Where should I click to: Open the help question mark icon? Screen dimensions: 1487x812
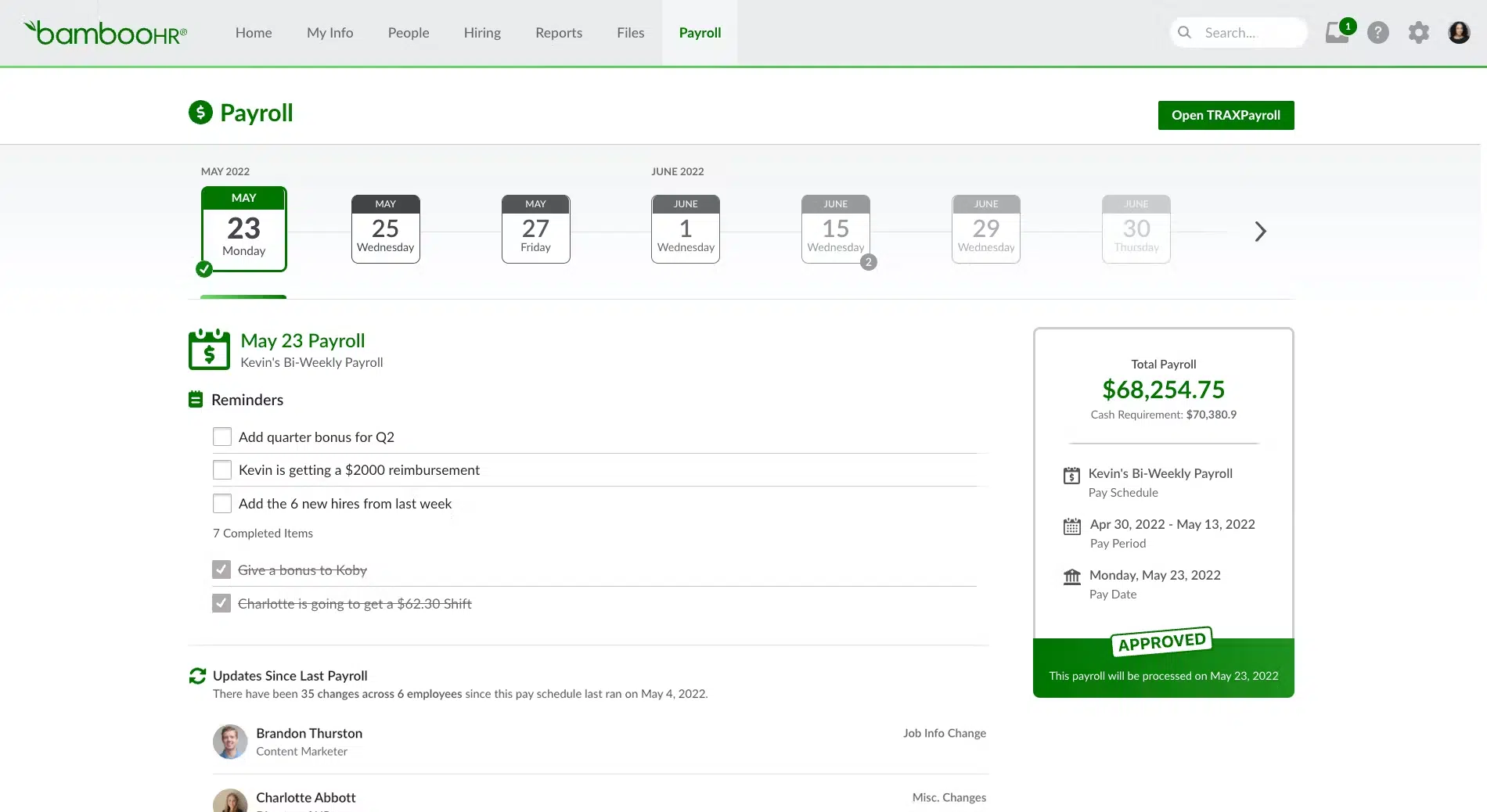click(1377, 33)
